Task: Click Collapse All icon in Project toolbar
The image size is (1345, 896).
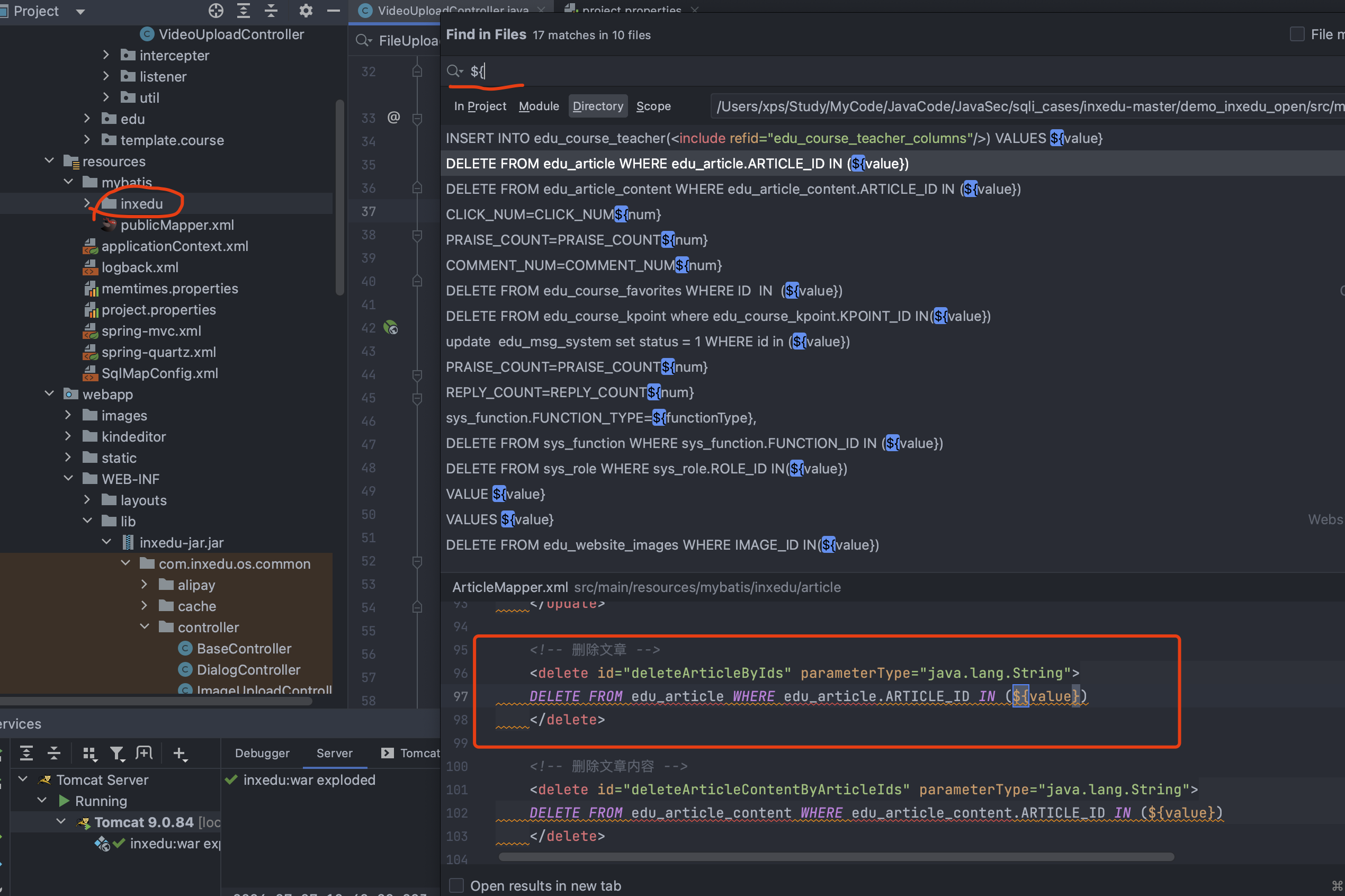Action: coord(271,10)
